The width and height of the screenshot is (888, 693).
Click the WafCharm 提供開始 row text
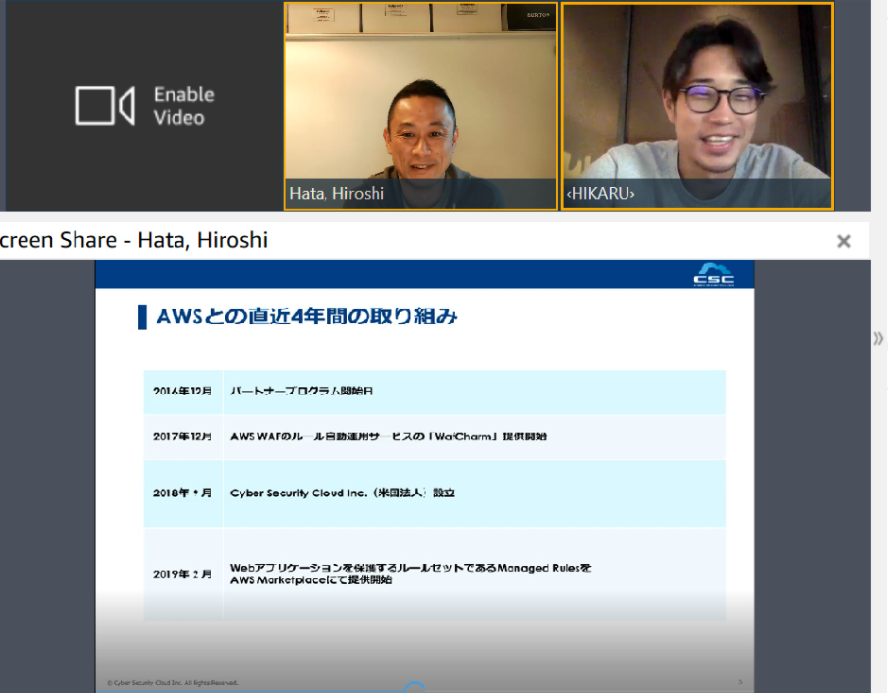pos(388,437)
